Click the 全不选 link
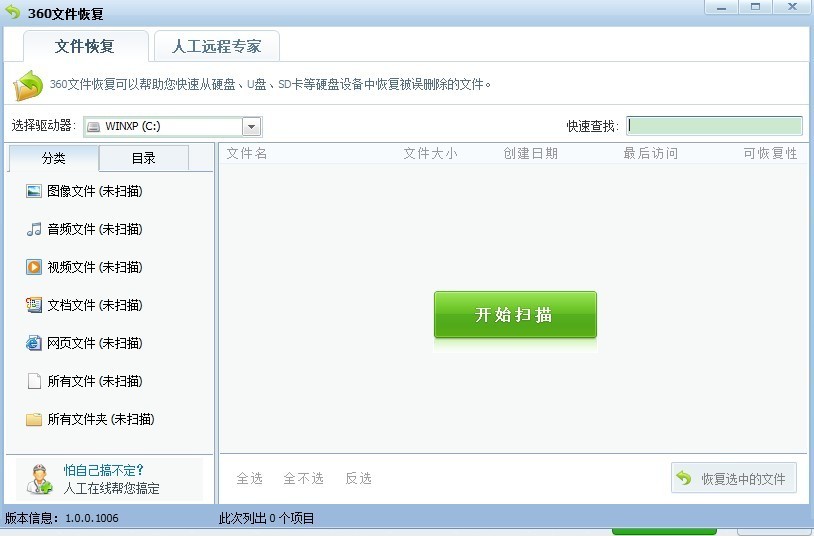Screen dimensions: 814x536 click(x=303, y=478)
